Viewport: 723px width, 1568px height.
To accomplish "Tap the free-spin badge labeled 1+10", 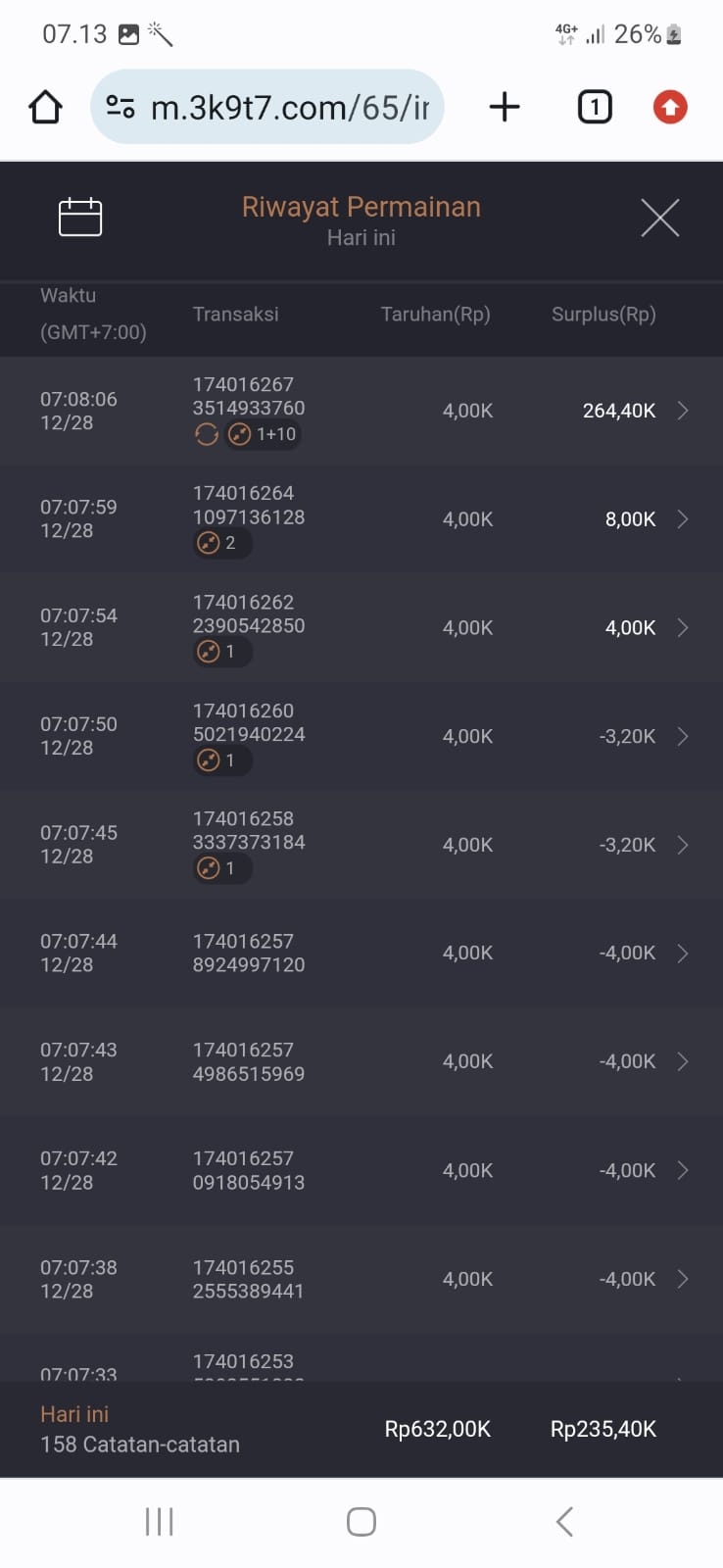I will coord(263,434).
